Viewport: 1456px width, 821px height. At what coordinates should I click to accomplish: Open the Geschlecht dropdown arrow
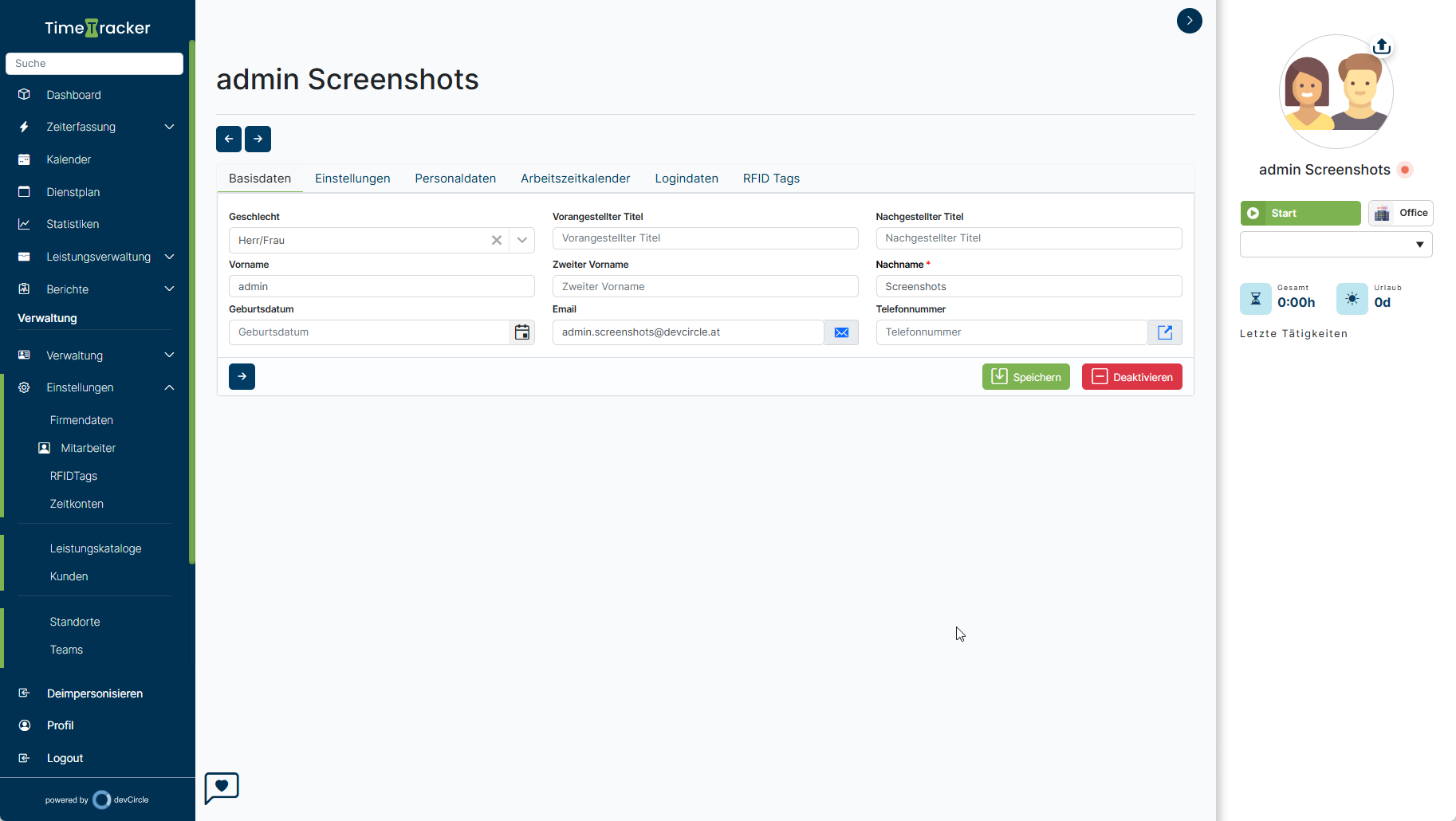[522, 240]
